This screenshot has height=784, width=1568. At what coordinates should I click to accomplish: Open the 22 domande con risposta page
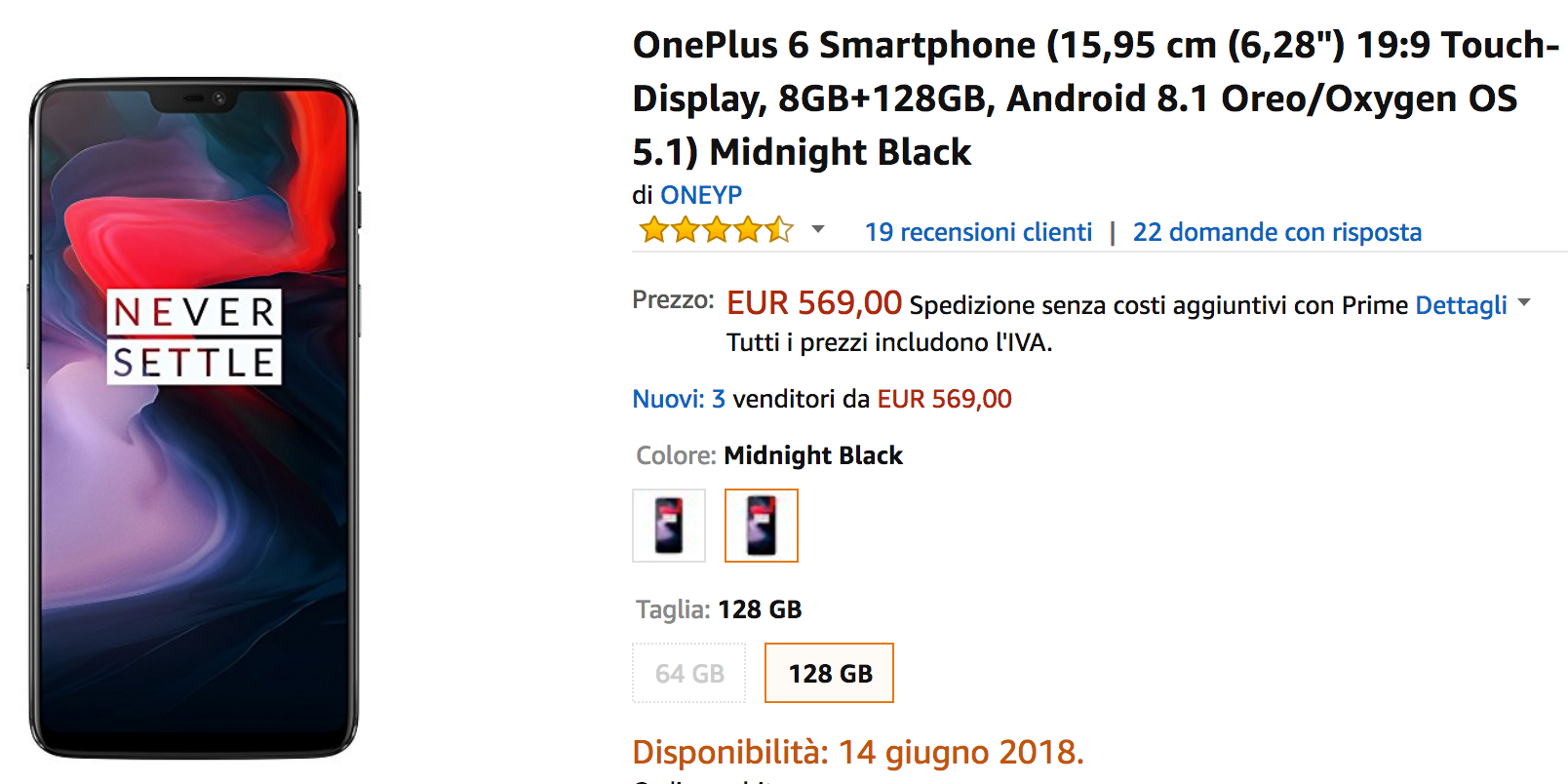pos(1276,232)
